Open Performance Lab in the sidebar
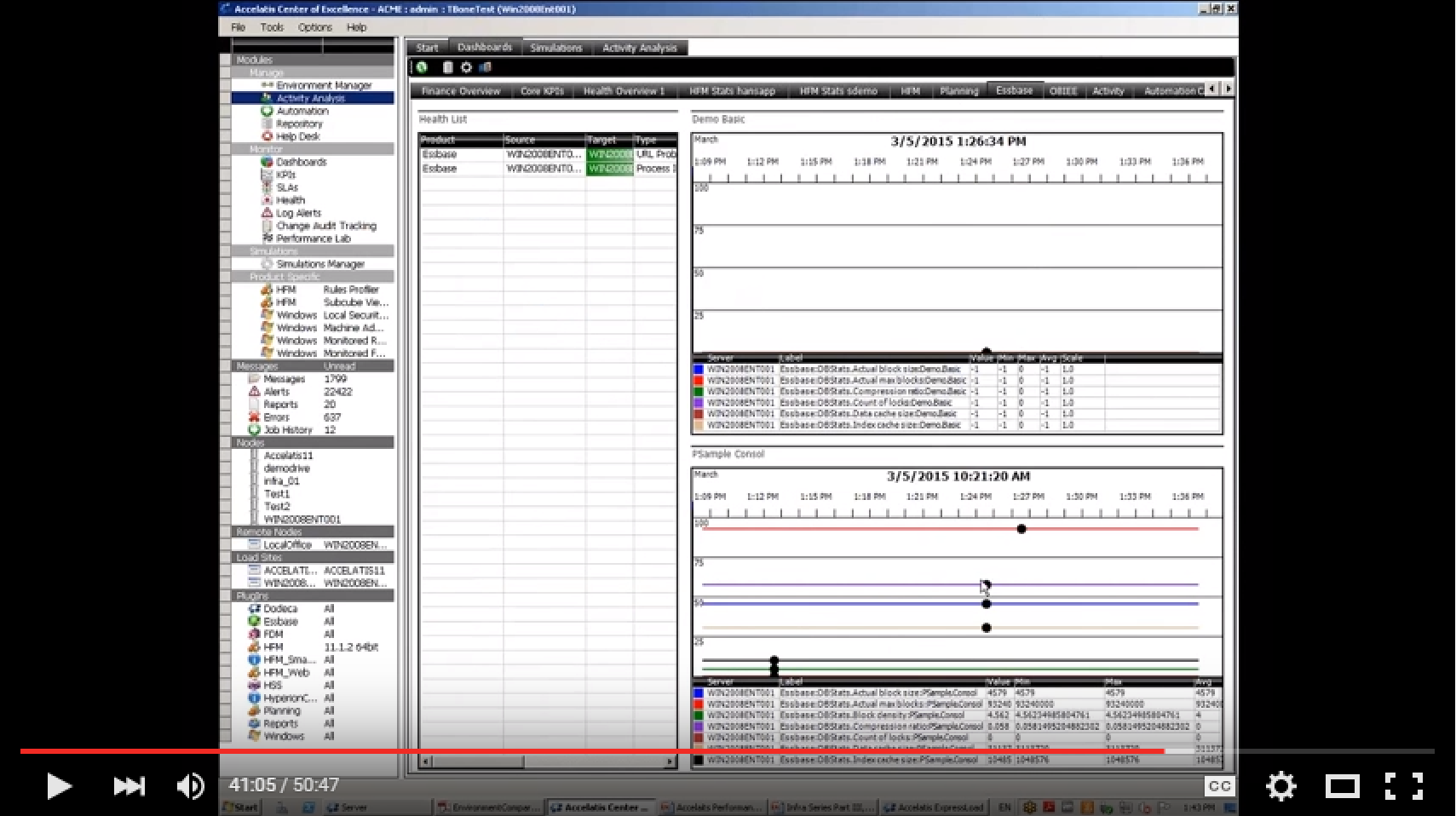 (x=313, y=238)
